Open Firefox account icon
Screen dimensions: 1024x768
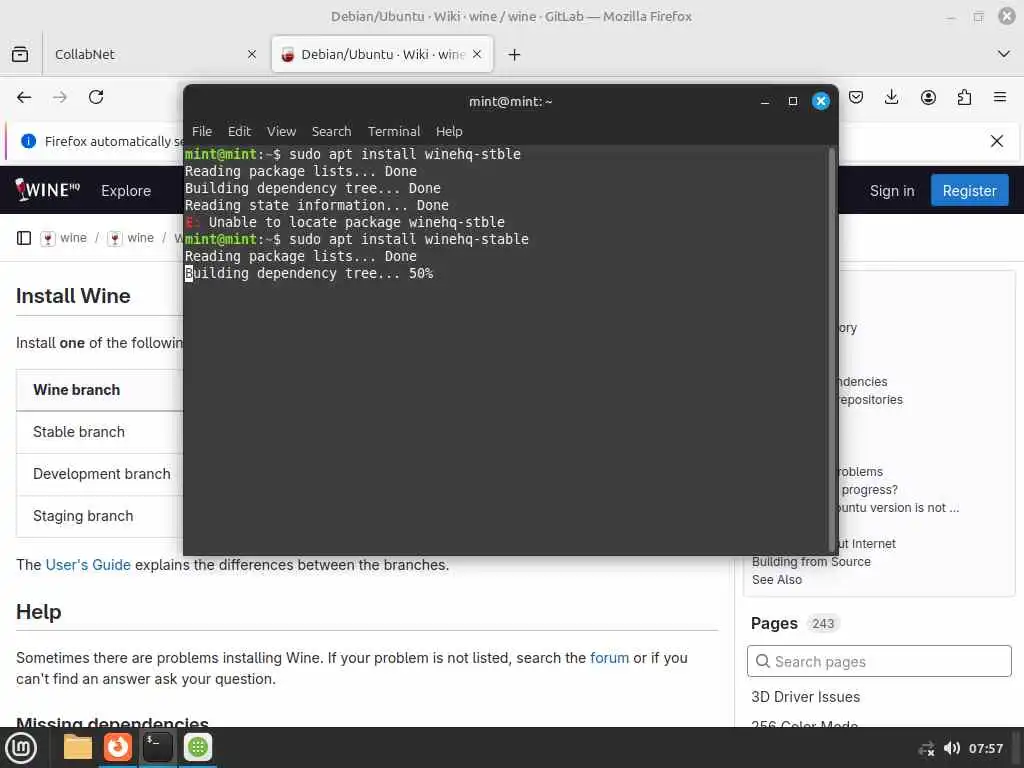928,97
